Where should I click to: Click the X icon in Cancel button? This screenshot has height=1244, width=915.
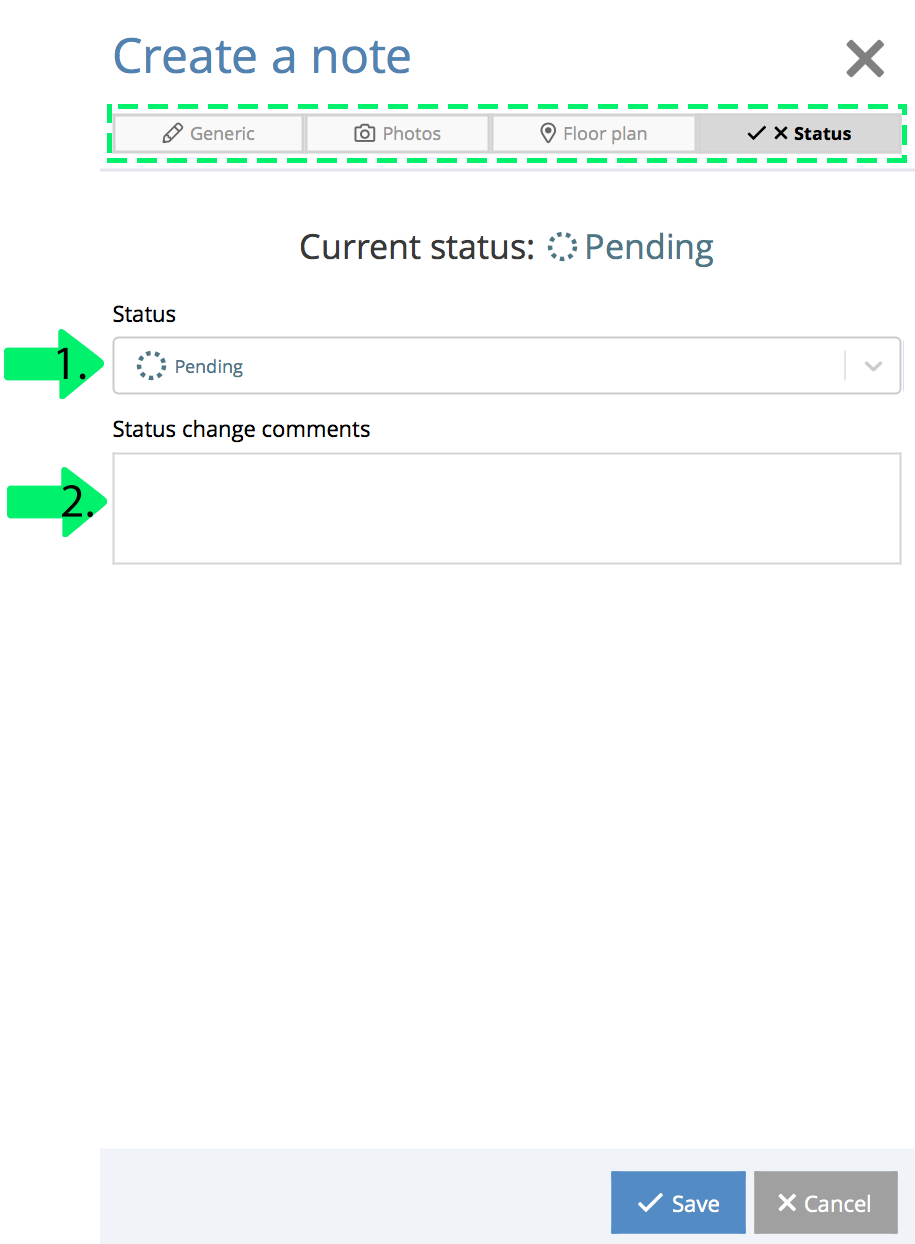point(787,1203)
